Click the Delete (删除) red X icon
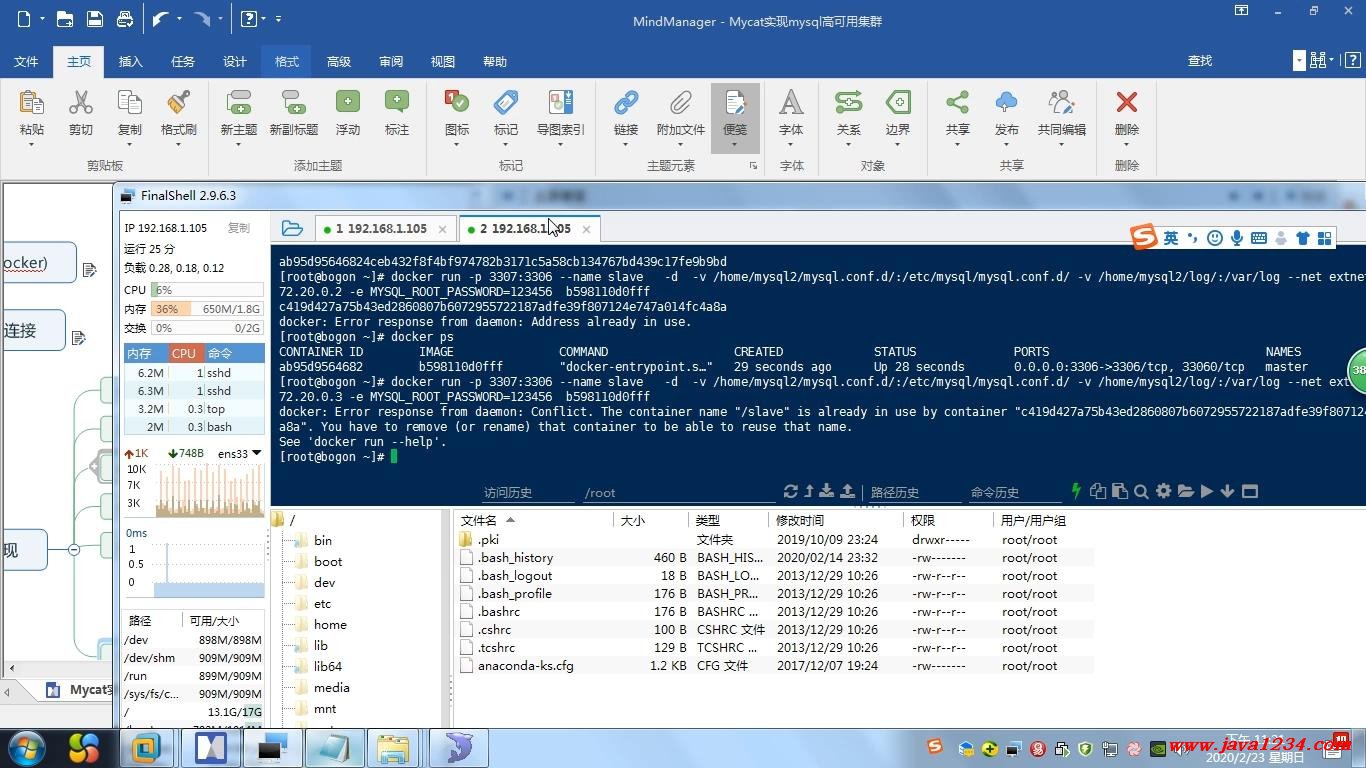 (1127, 103)
